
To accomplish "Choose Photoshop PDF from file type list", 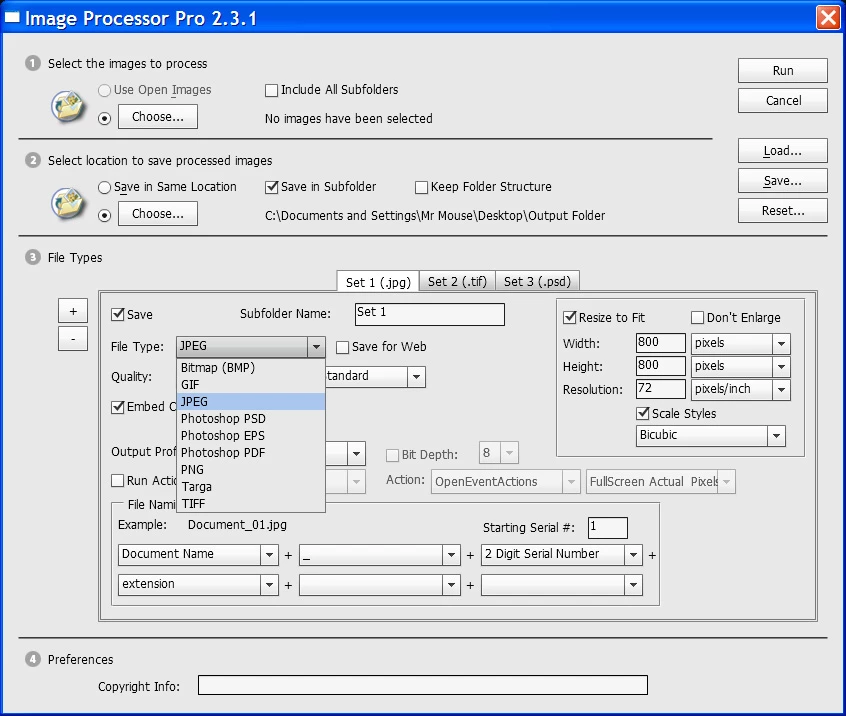I will pyautogui.click(x=251, y=453).
